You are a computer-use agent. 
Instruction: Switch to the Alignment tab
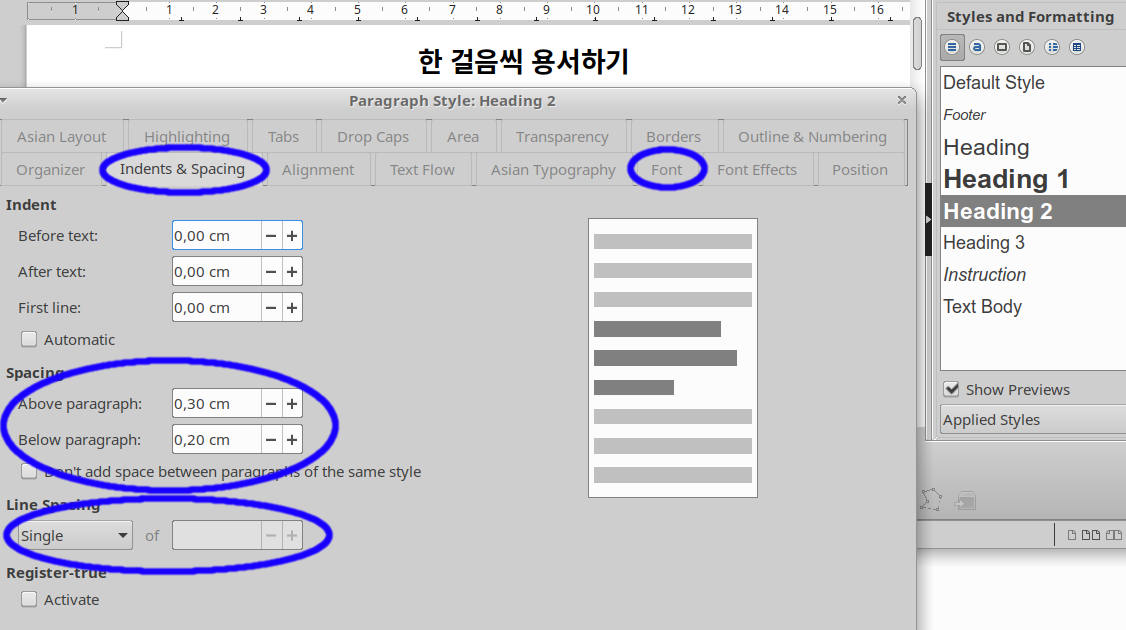pyautogui.click(x=317, y=170)
